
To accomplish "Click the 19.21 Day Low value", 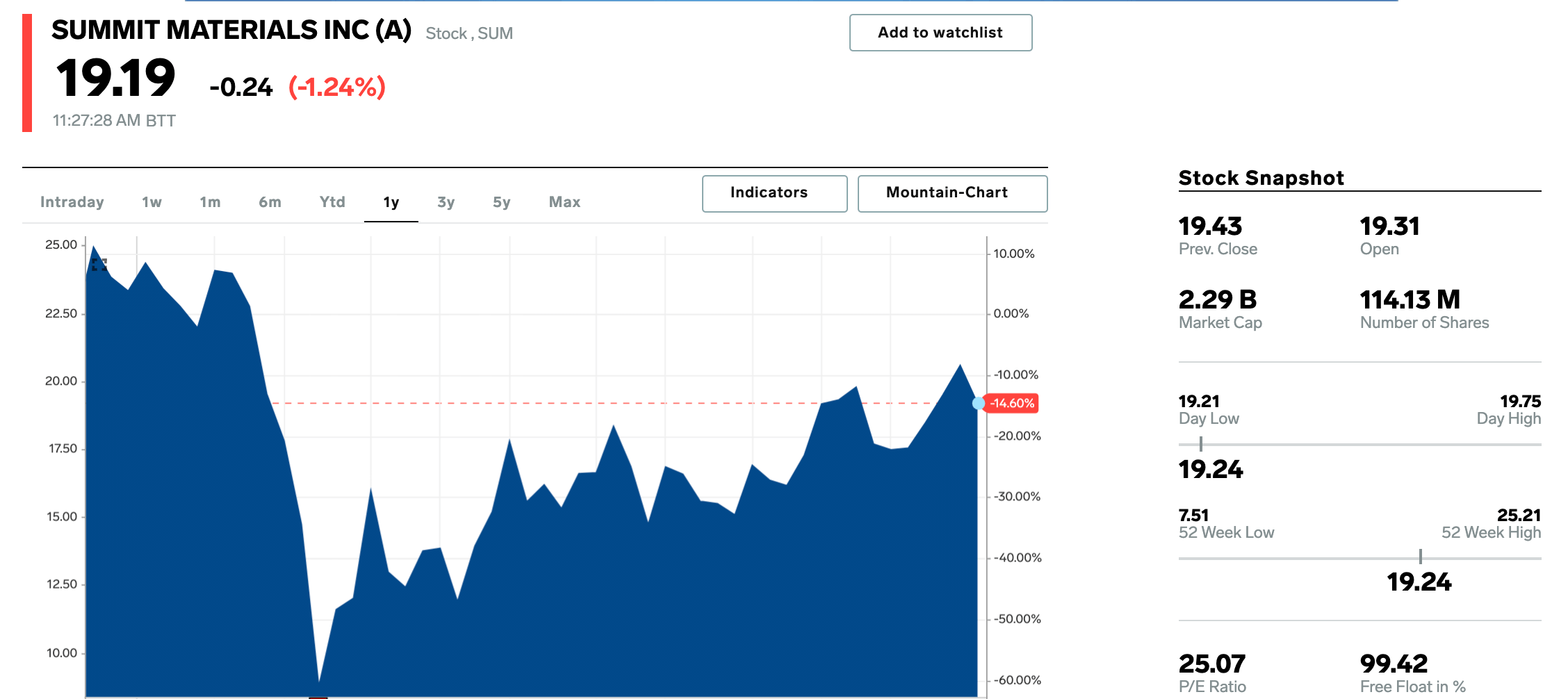I will [x=1199, y=402].
